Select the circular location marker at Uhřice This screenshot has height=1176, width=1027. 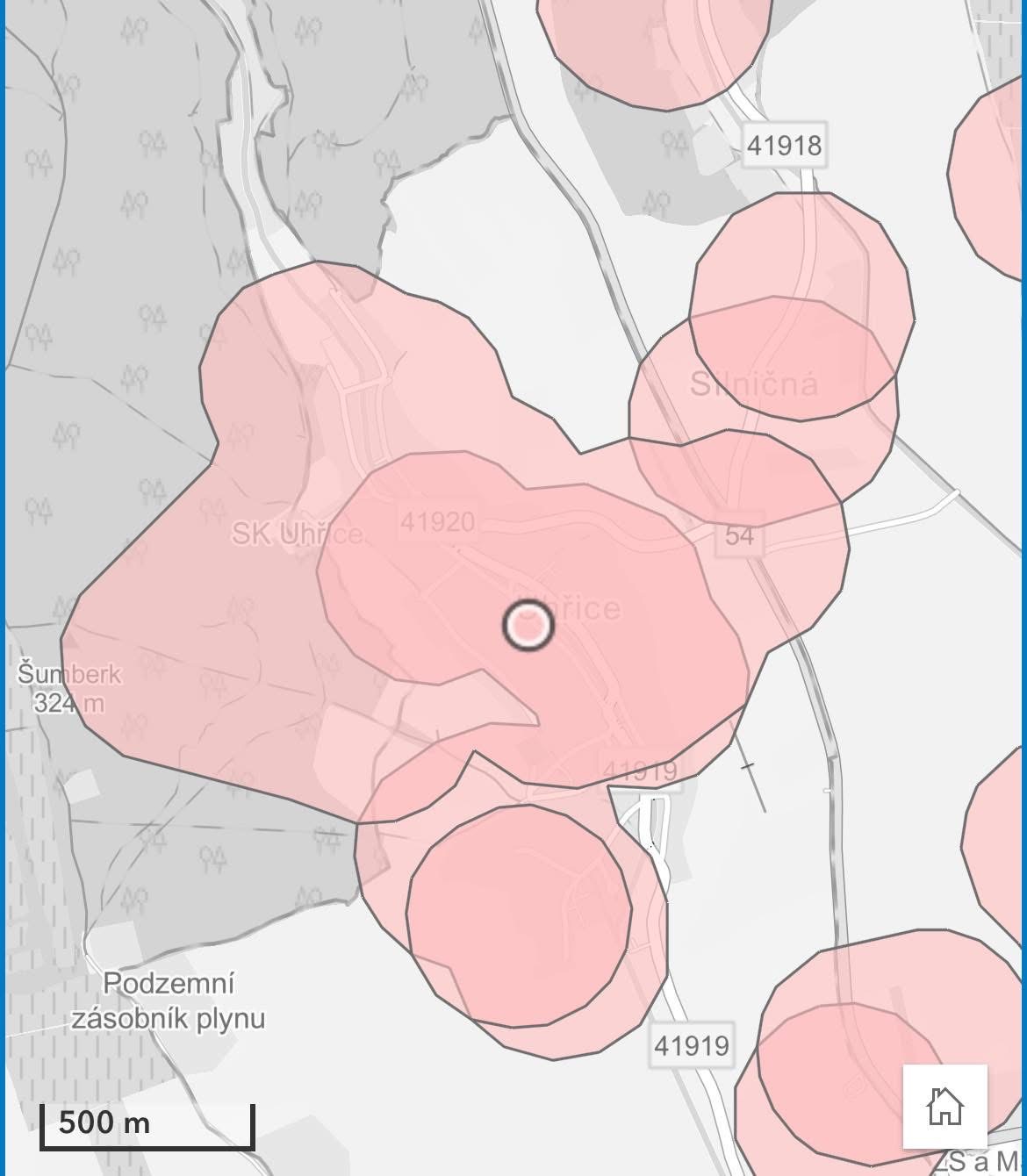point(528,625)
